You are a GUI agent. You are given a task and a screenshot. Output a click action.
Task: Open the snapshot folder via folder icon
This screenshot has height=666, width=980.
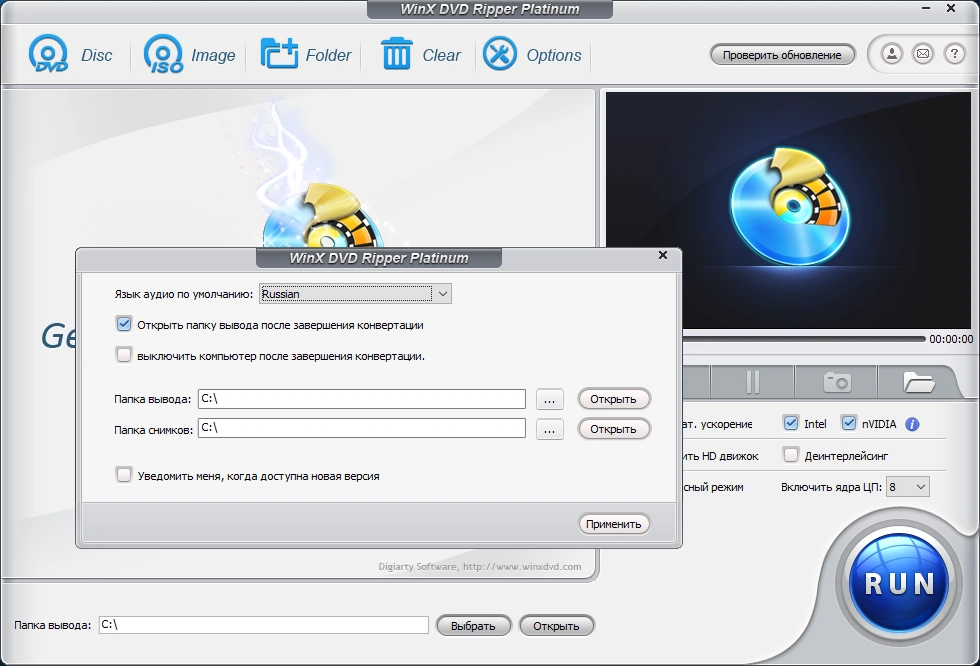(x=918, y=382)
